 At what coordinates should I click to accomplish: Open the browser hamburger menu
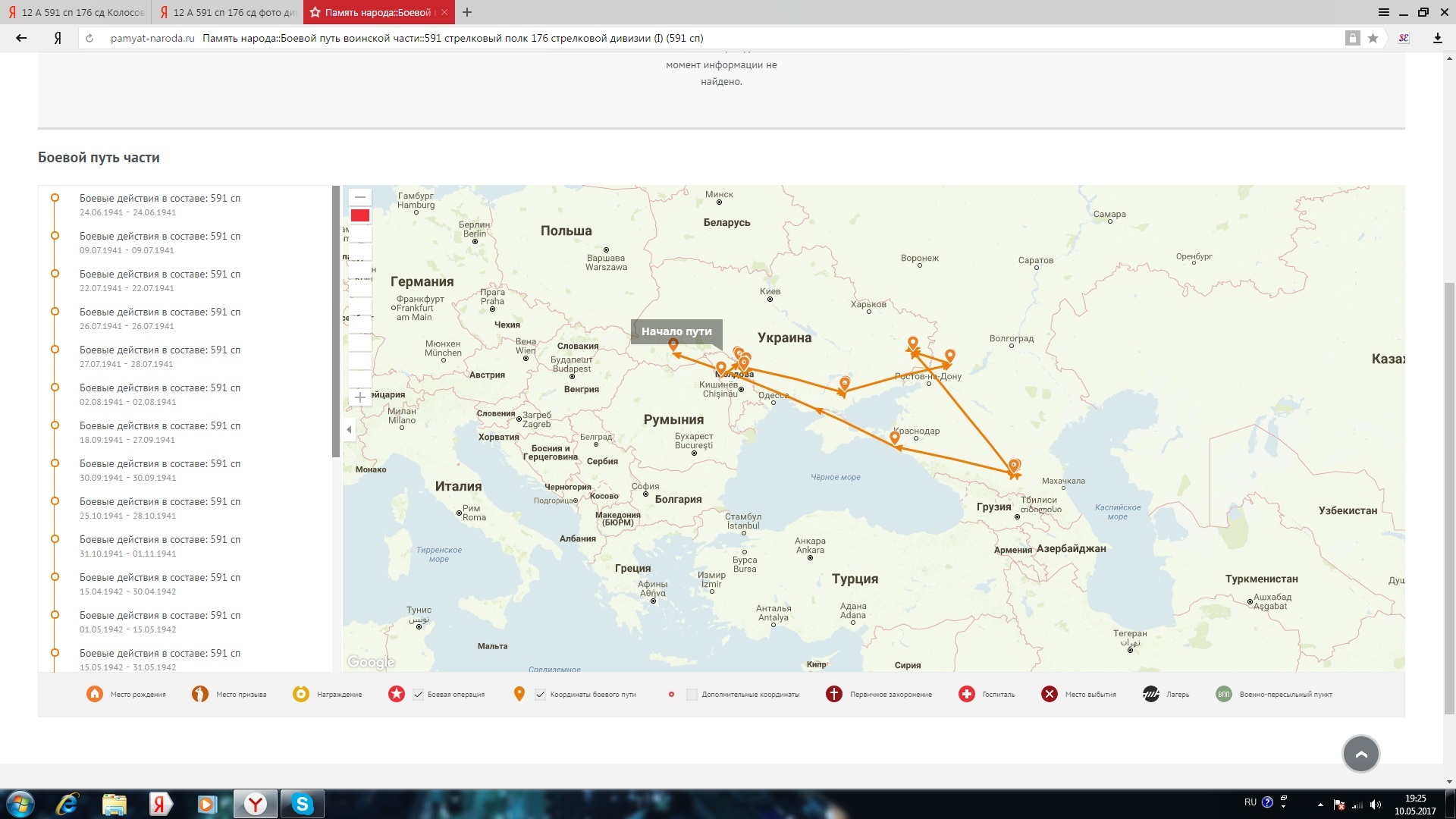pyautogui.click(x=1383, y=12)
